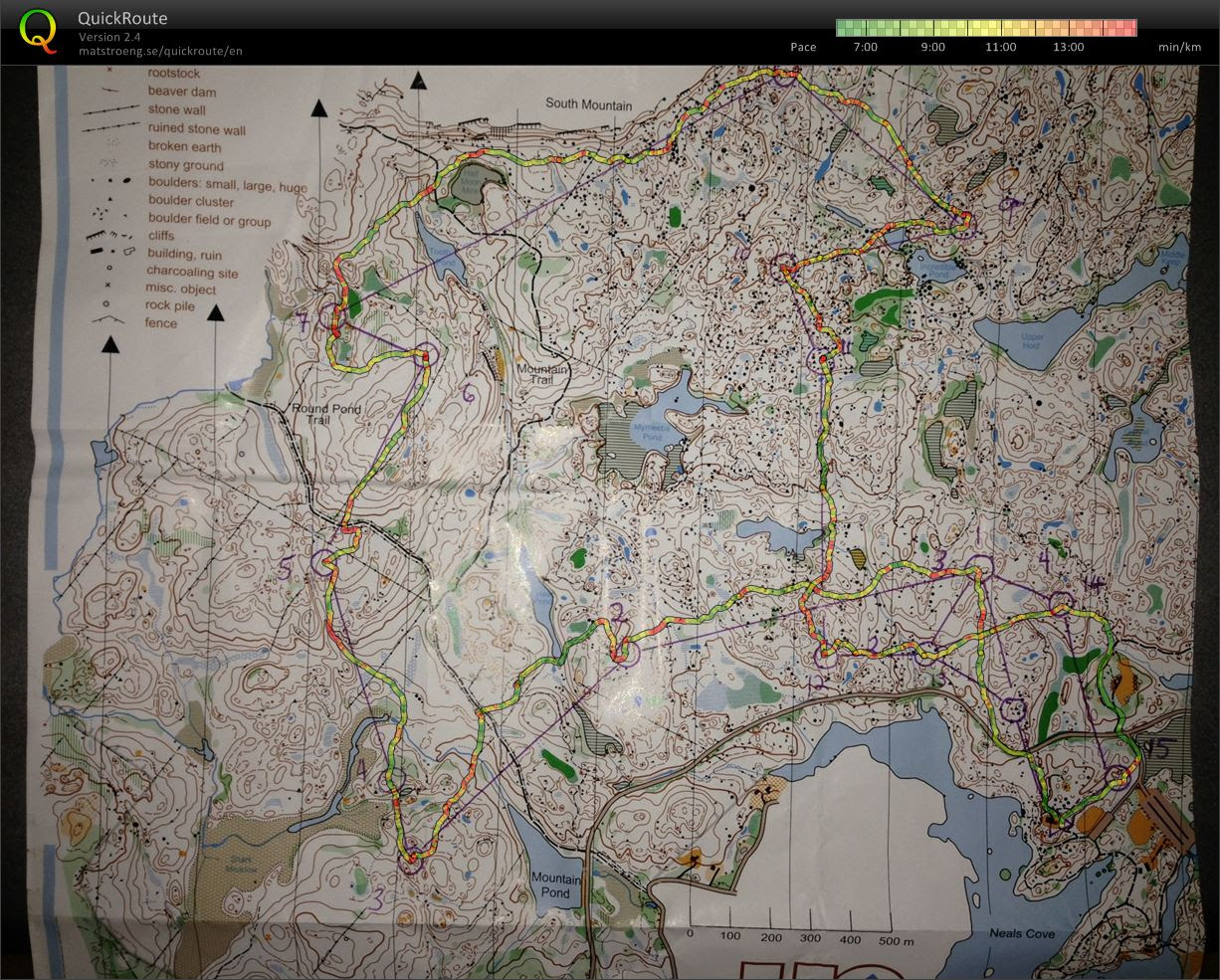
Task: Click the Neals Cove map label
Action: coord(1021,934)
